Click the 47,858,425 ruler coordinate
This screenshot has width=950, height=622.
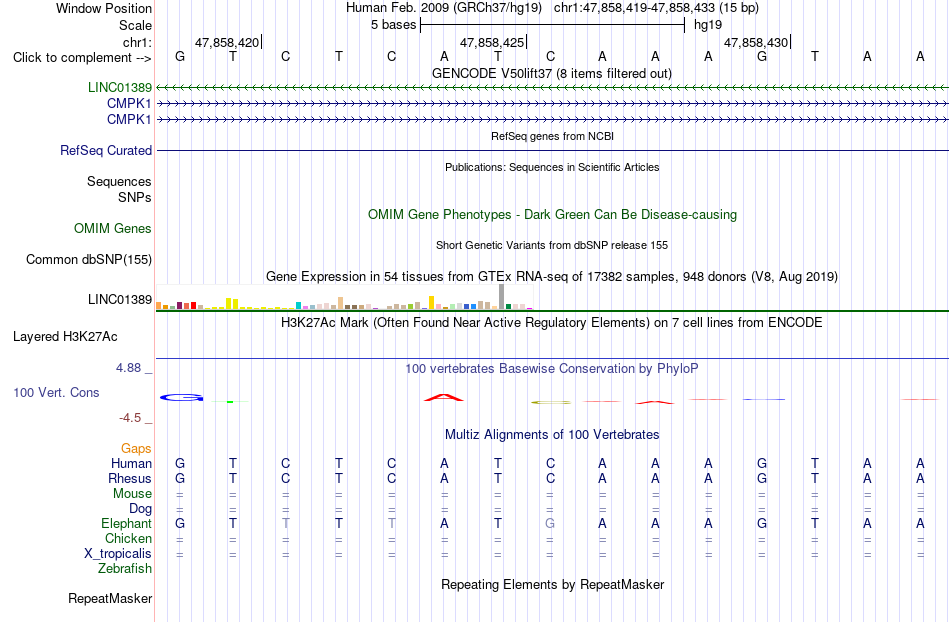point(492,42)
